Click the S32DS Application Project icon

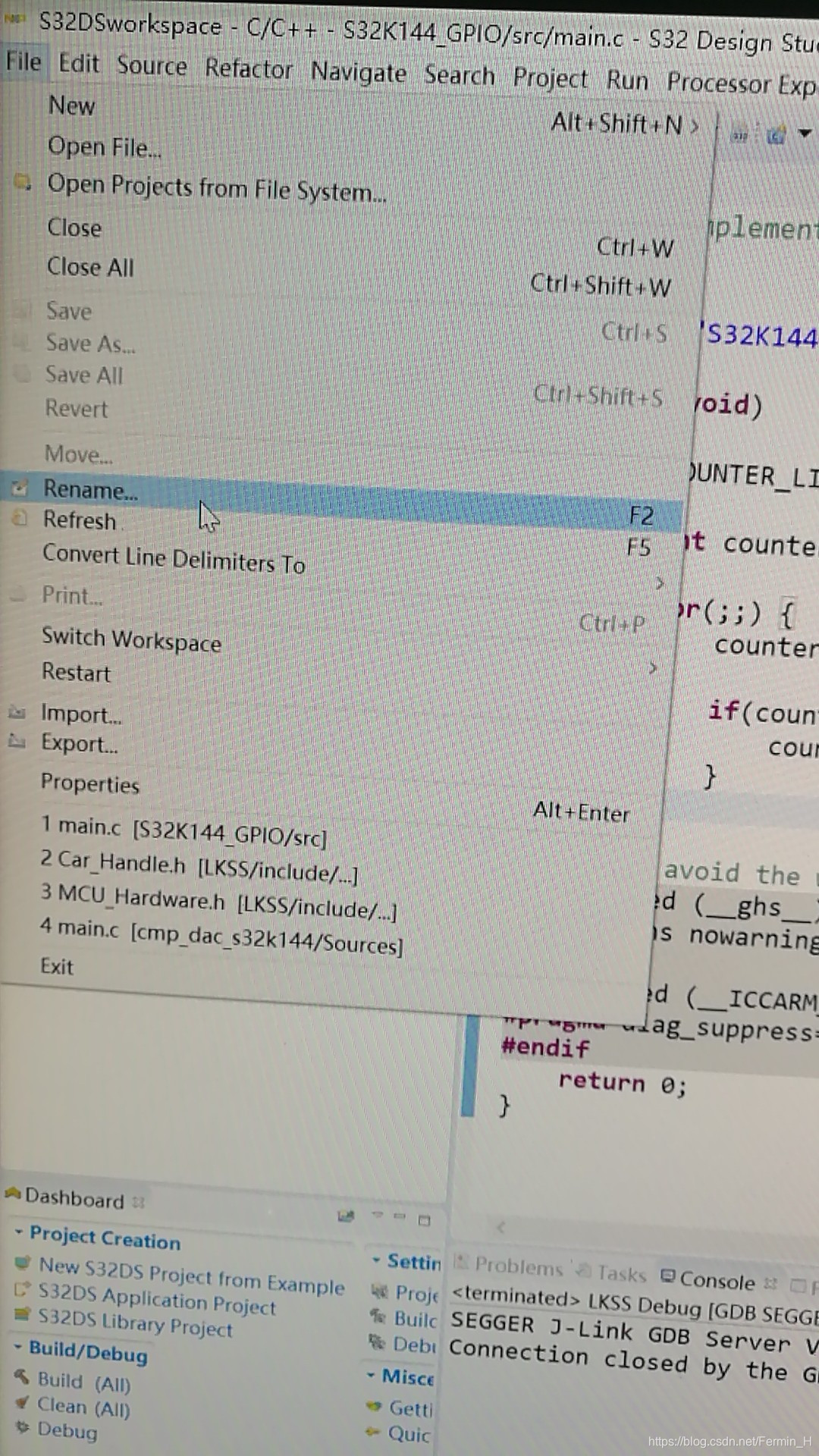click(23, 1288)
